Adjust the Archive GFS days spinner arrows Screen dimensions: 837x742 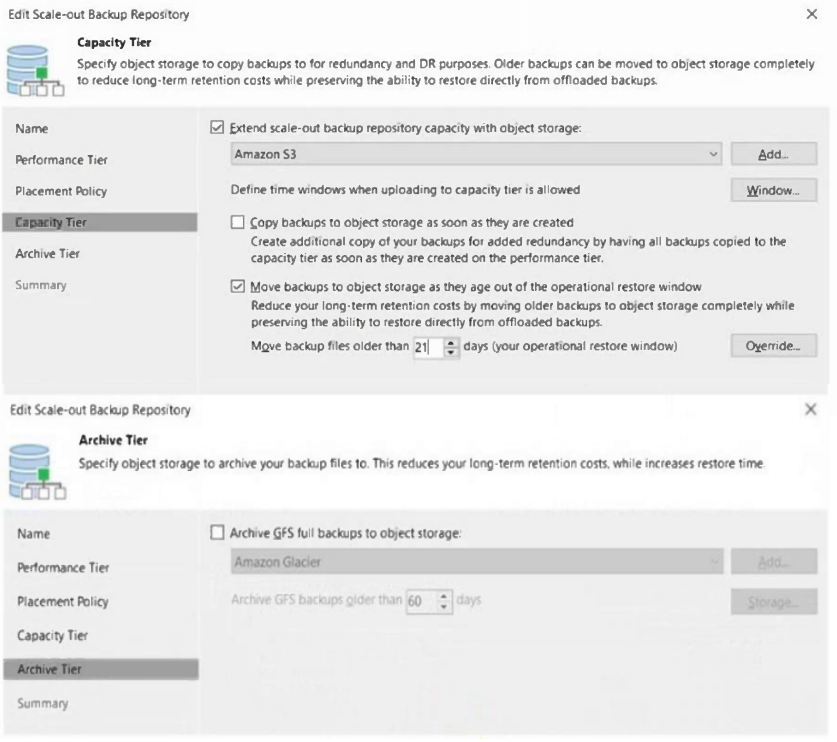pyautogui.click(x=445, y=600)
